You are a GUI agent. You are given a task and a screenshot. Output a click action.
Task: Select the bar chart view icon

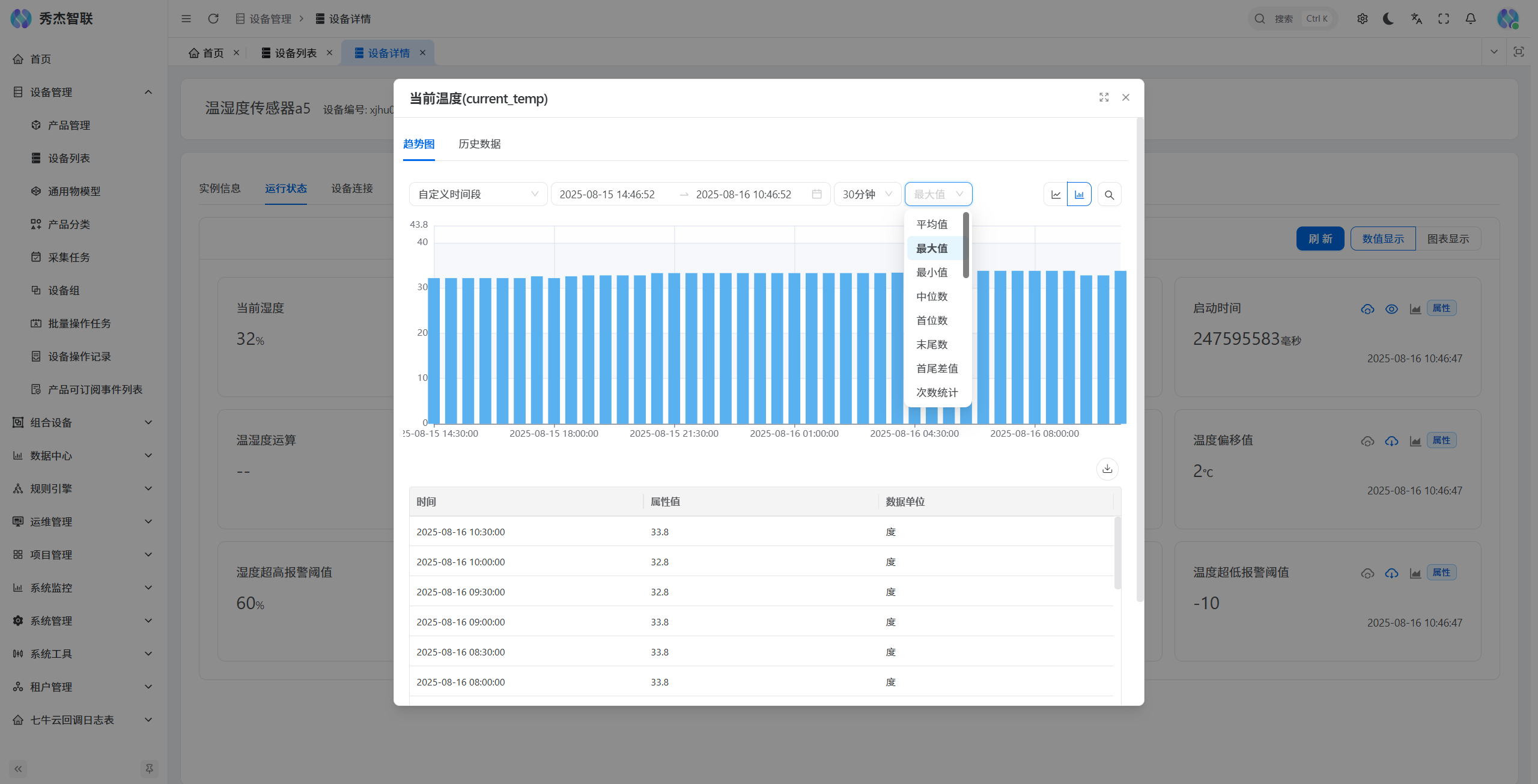(1079, 195)
